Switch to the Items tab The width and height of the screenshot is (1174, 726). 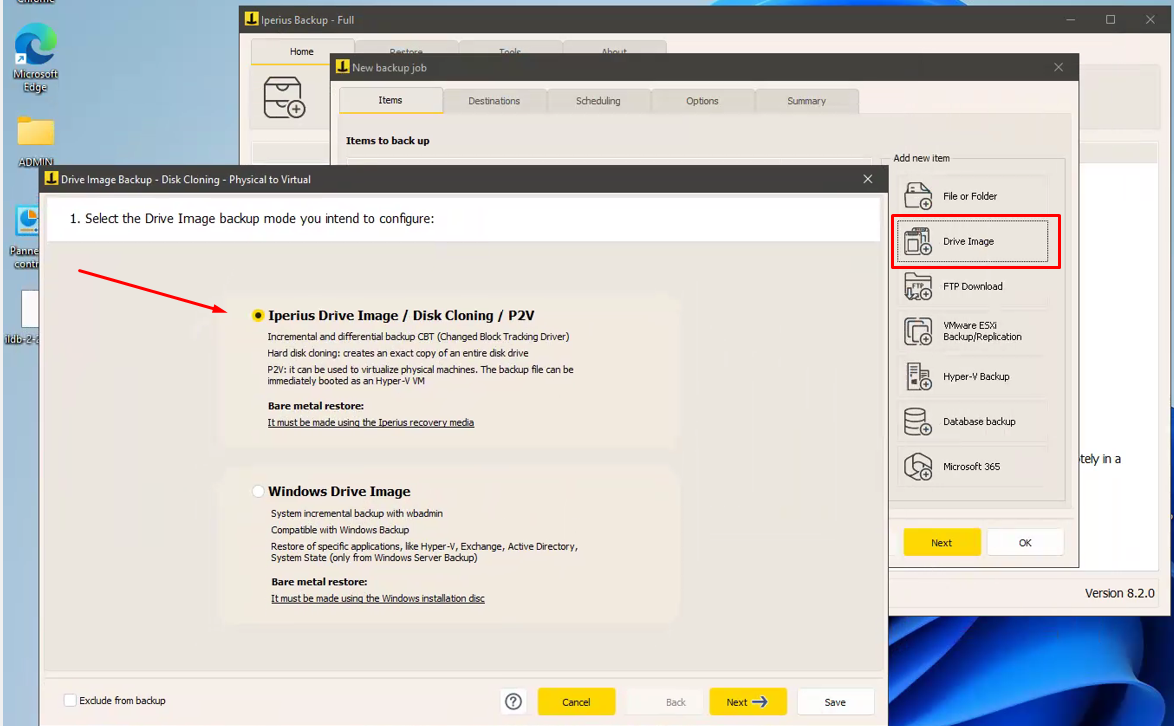pos(390,100)
